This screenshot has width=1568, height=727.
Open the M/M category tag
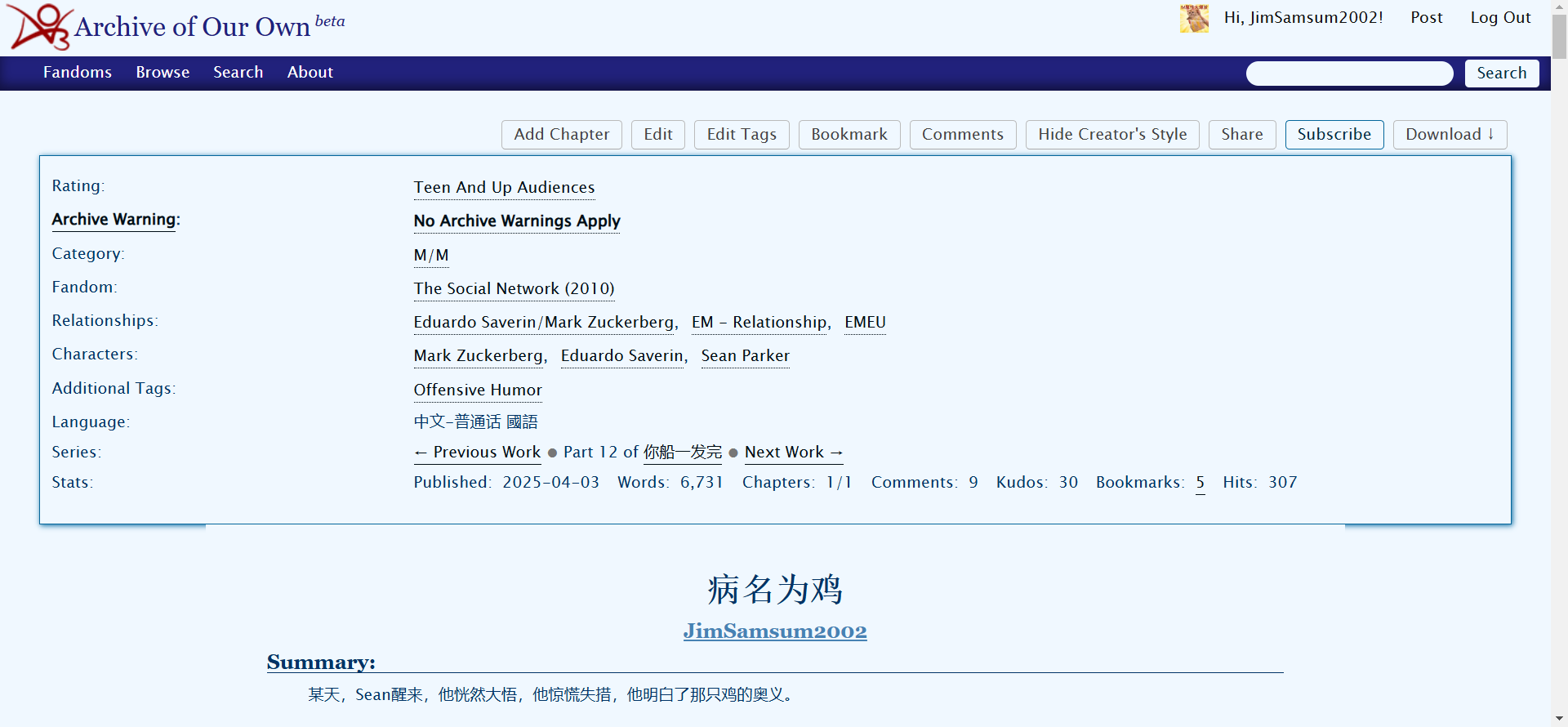[x=431, y=256]
